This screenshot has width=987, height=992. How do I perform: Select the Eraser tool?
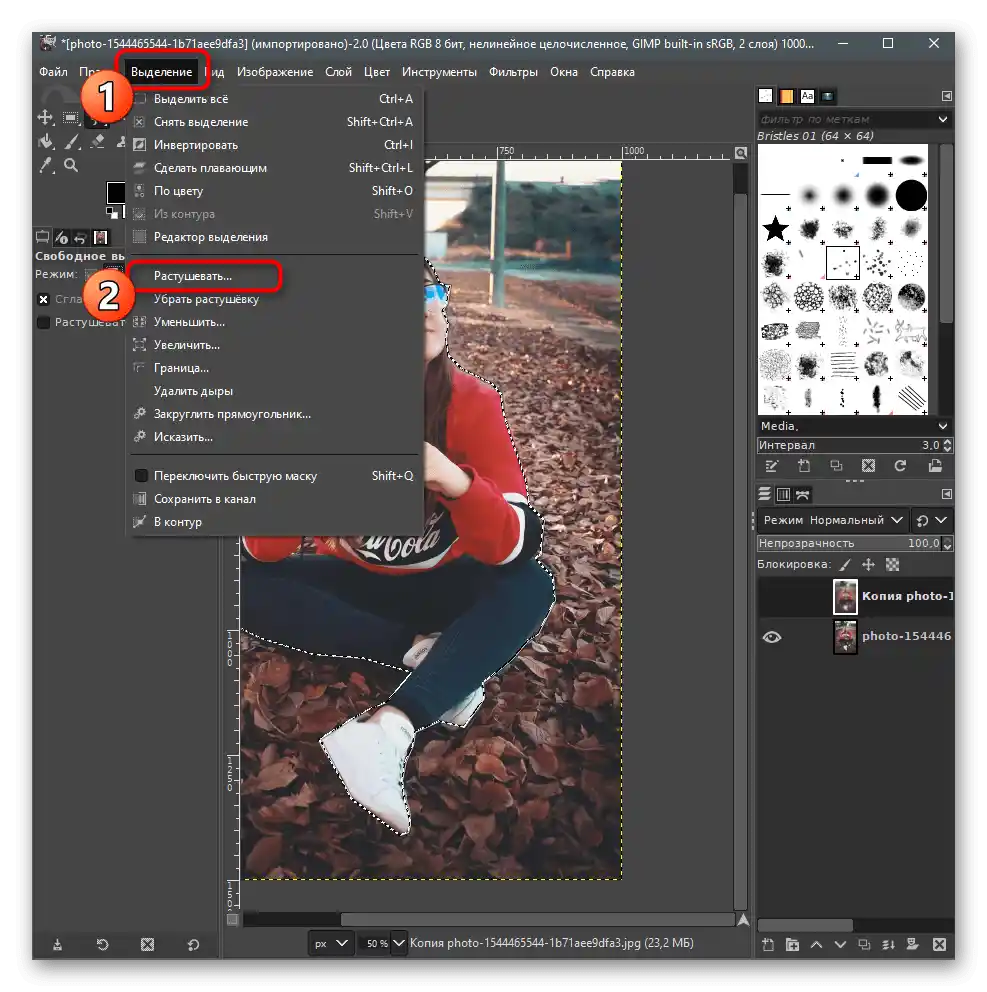click(97, 142)
